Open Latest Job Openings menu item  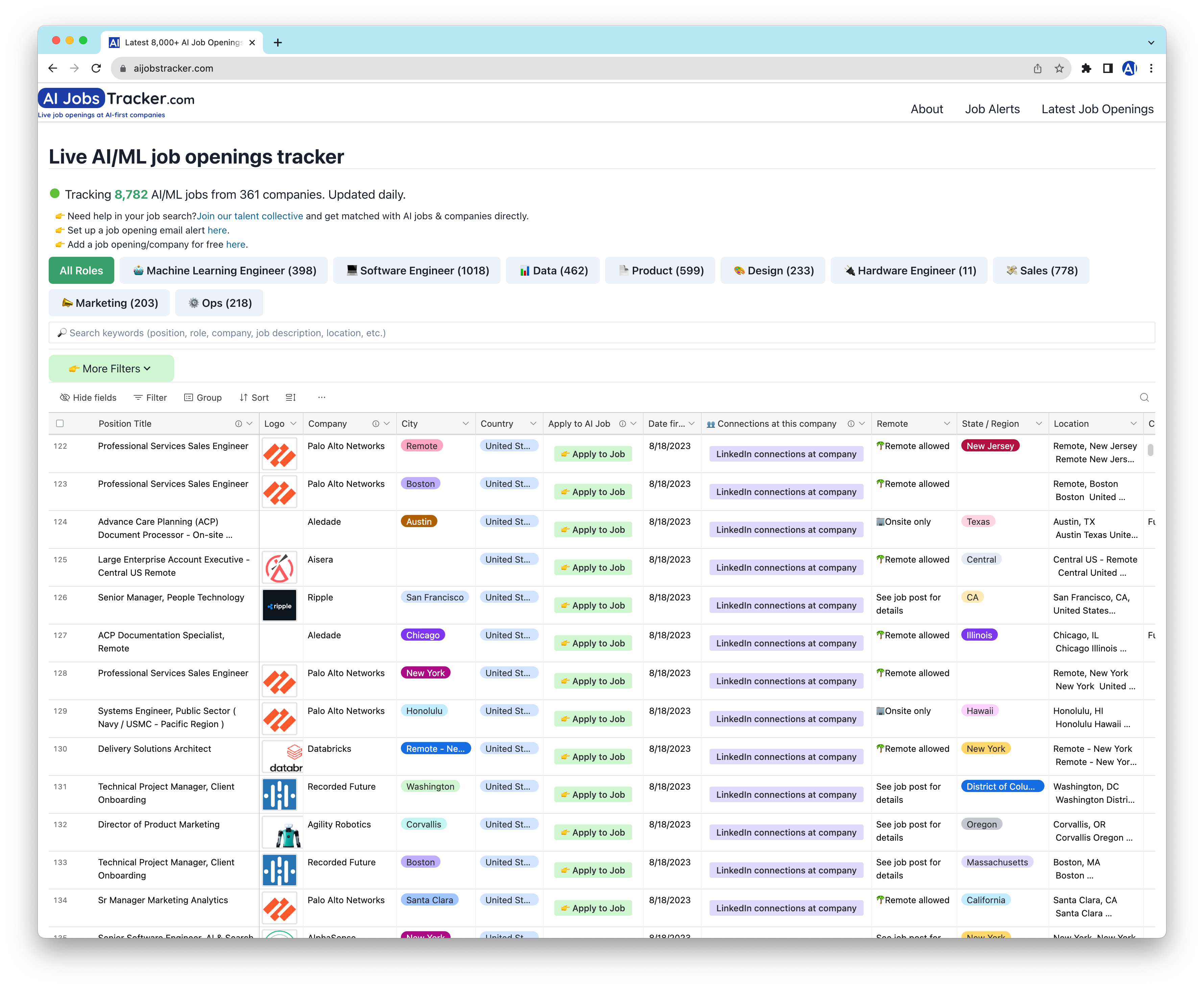(1098, 109)
